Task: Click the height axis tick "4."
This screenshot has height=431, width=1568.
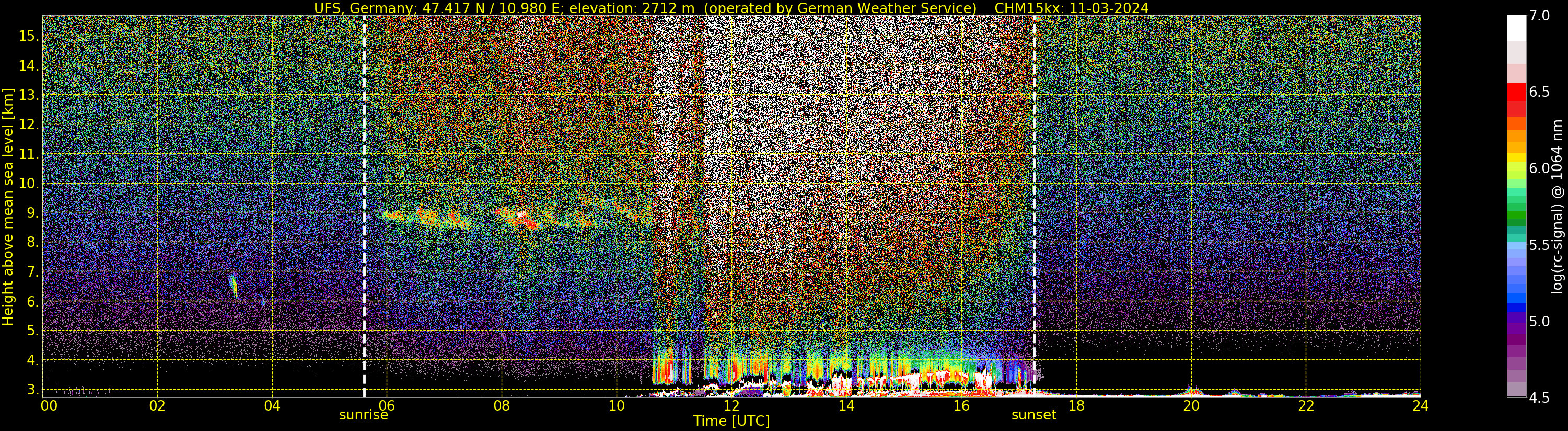Action: (33, 360)
